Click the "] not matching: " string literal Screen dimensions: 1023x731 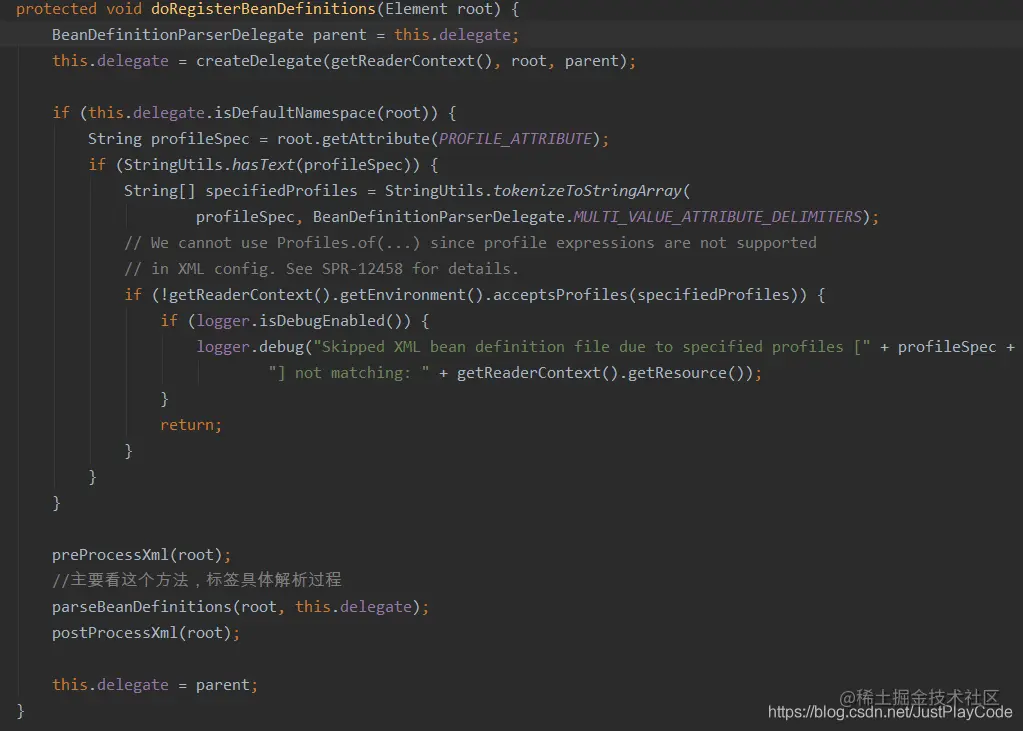pyautogui.click(x=349, y=373)
